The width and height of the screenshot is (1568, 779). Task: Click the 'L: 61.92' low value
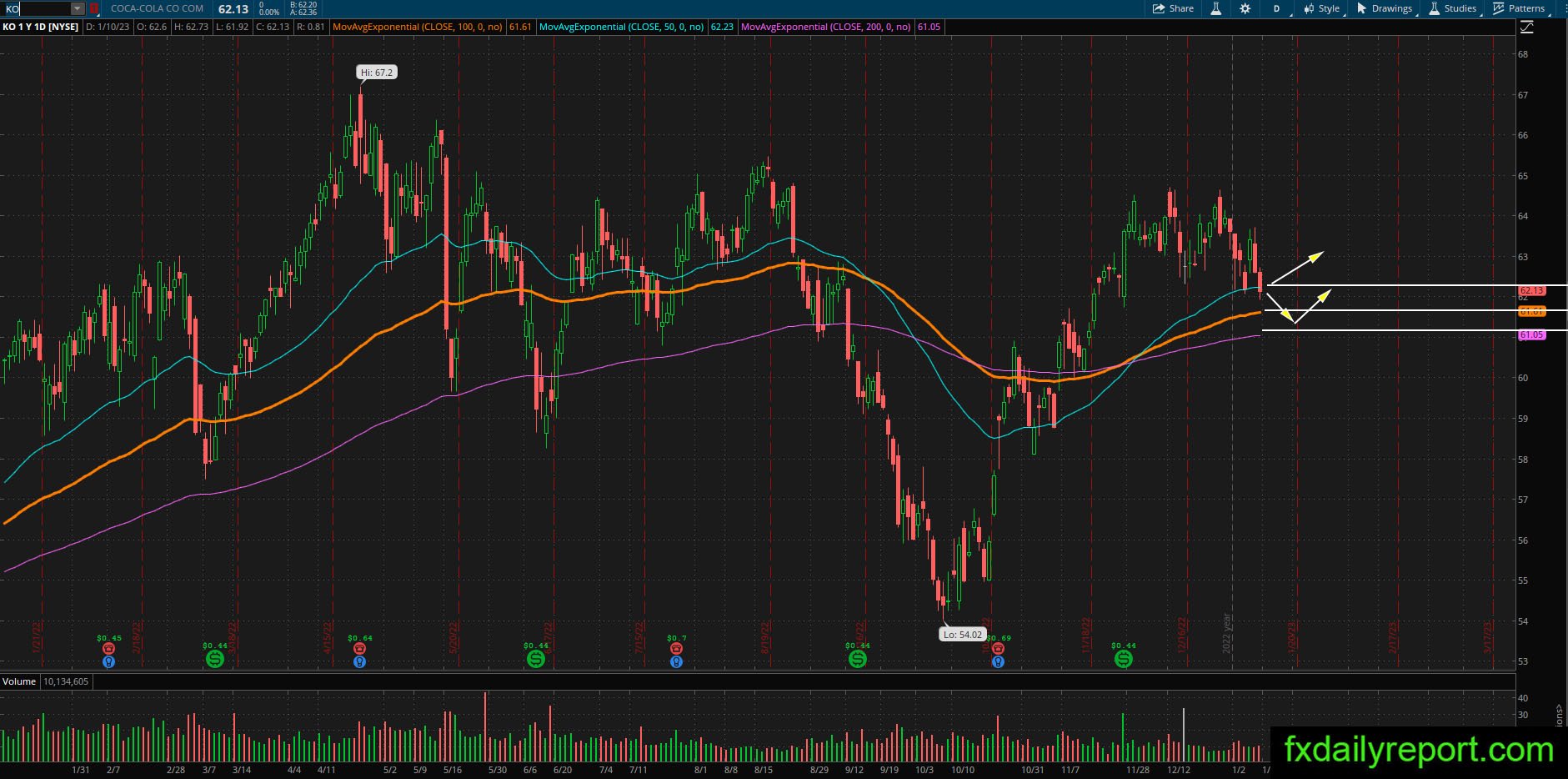(x=232, y=27)
